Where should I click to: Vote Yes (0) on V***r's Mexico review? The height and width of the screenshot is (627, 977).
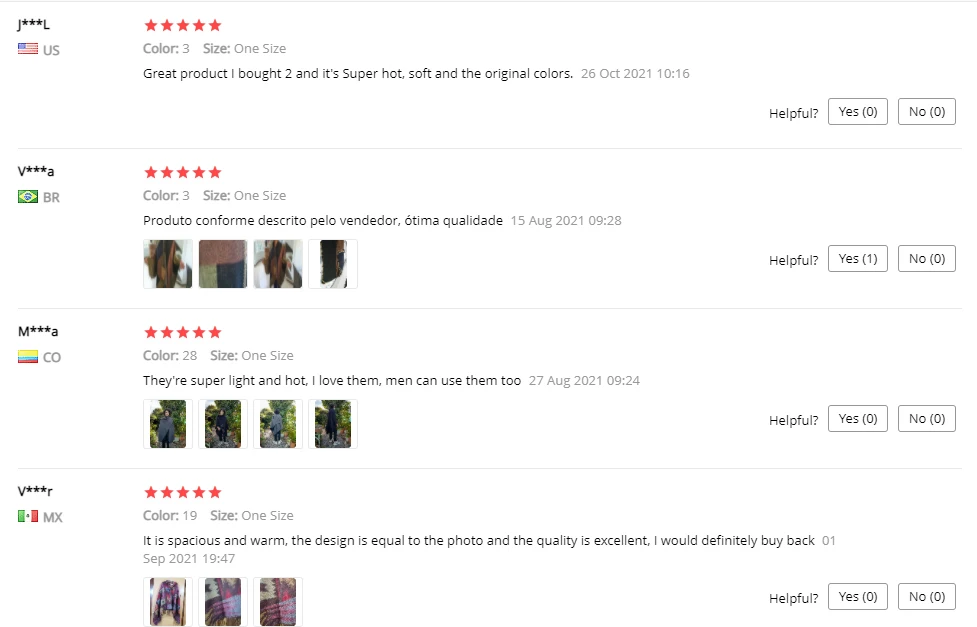[857, 596]
